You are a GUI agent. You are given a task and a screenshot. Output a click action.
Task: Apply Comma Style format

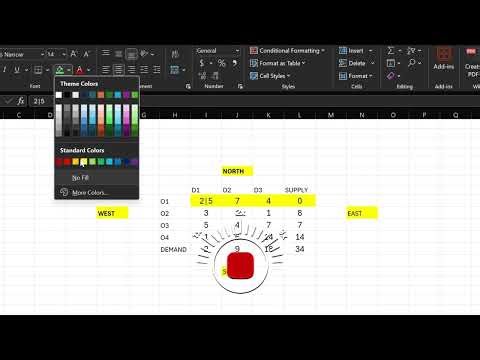(235, 63)
